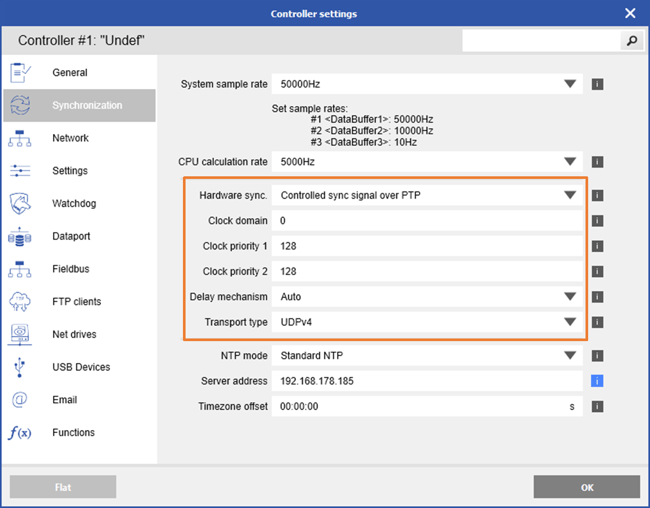Show info for System sample rate
650x508 pixels.
(596, 84)
